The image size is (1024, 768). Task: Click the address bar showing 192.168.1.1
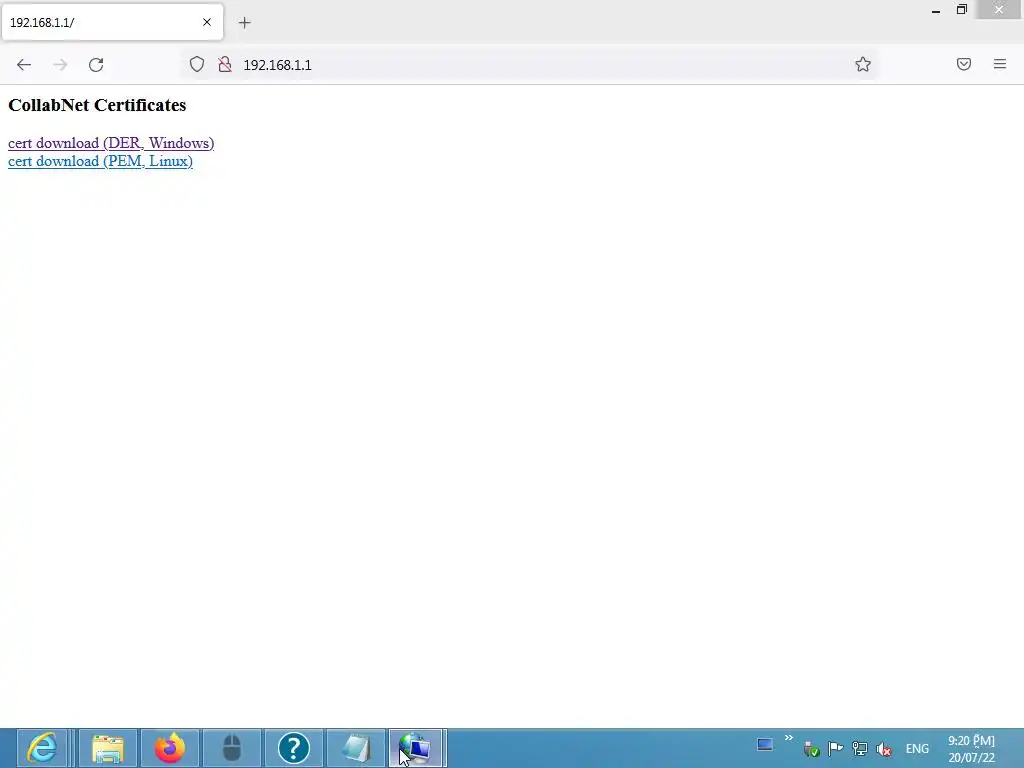(x=529, y=65)
